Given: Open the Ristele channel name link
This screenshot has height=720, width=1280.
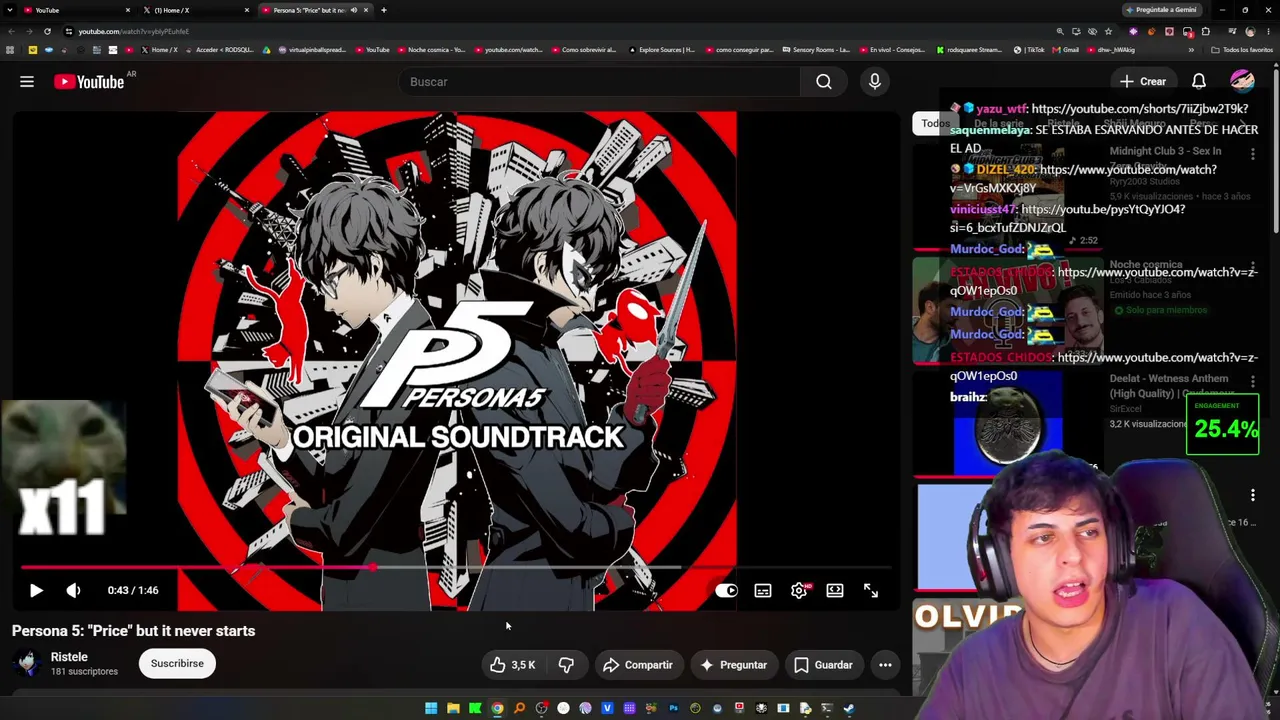Looking at the screenshot, I should [x=69, y=657].
